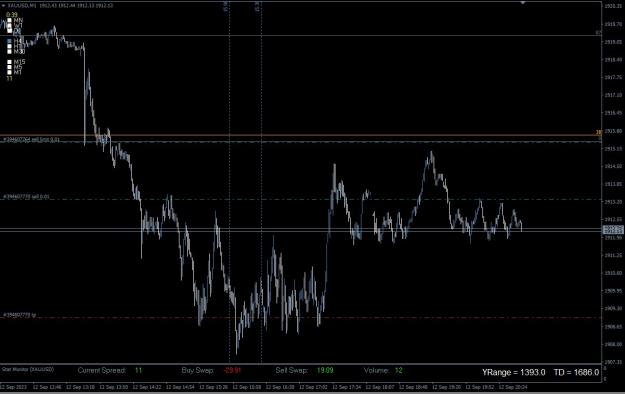The width and height of the screenshot is (625, 394).
Task: Click the YRange = 1393.0 readout
Action: [513, 372]
